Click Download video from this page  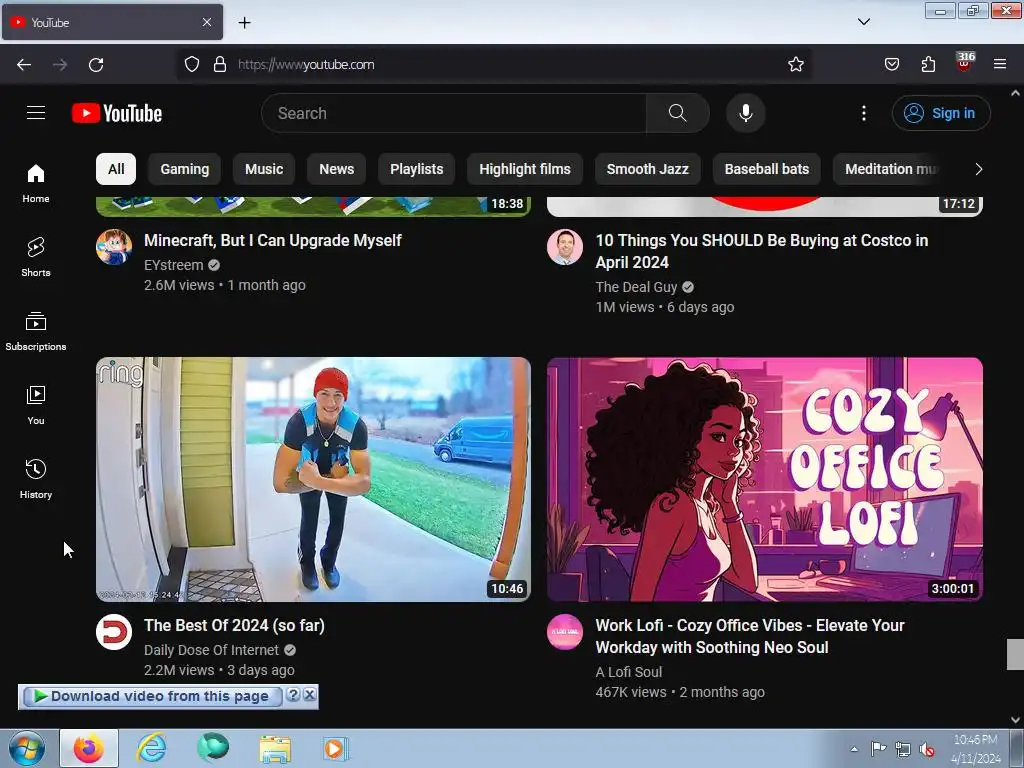152,696
